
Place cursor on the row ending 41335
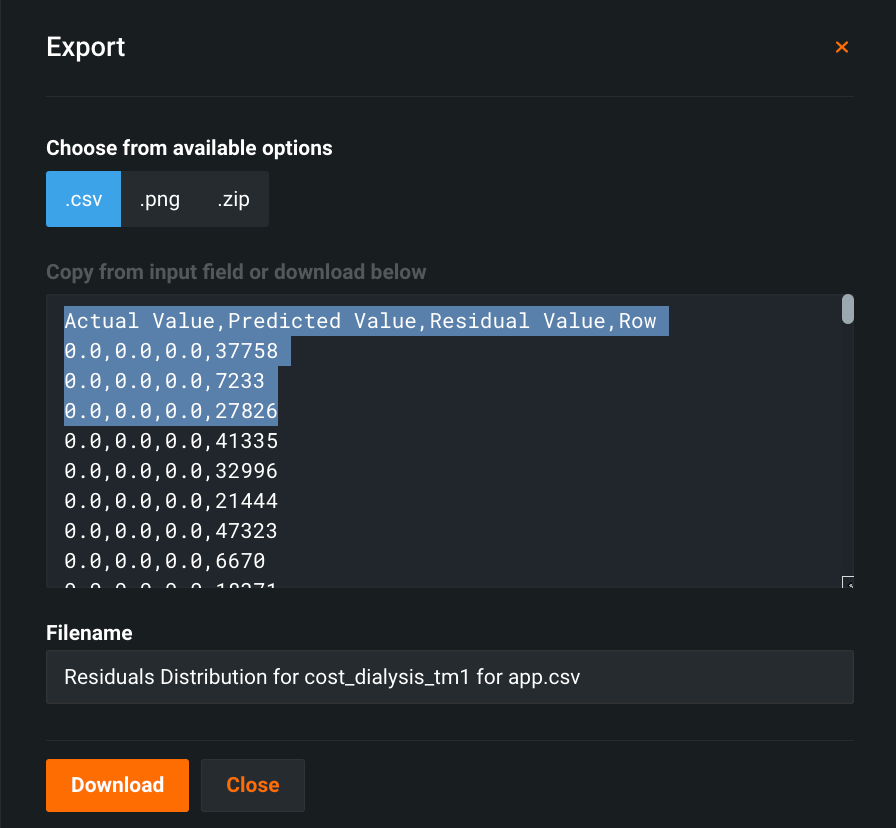(171, 441)
